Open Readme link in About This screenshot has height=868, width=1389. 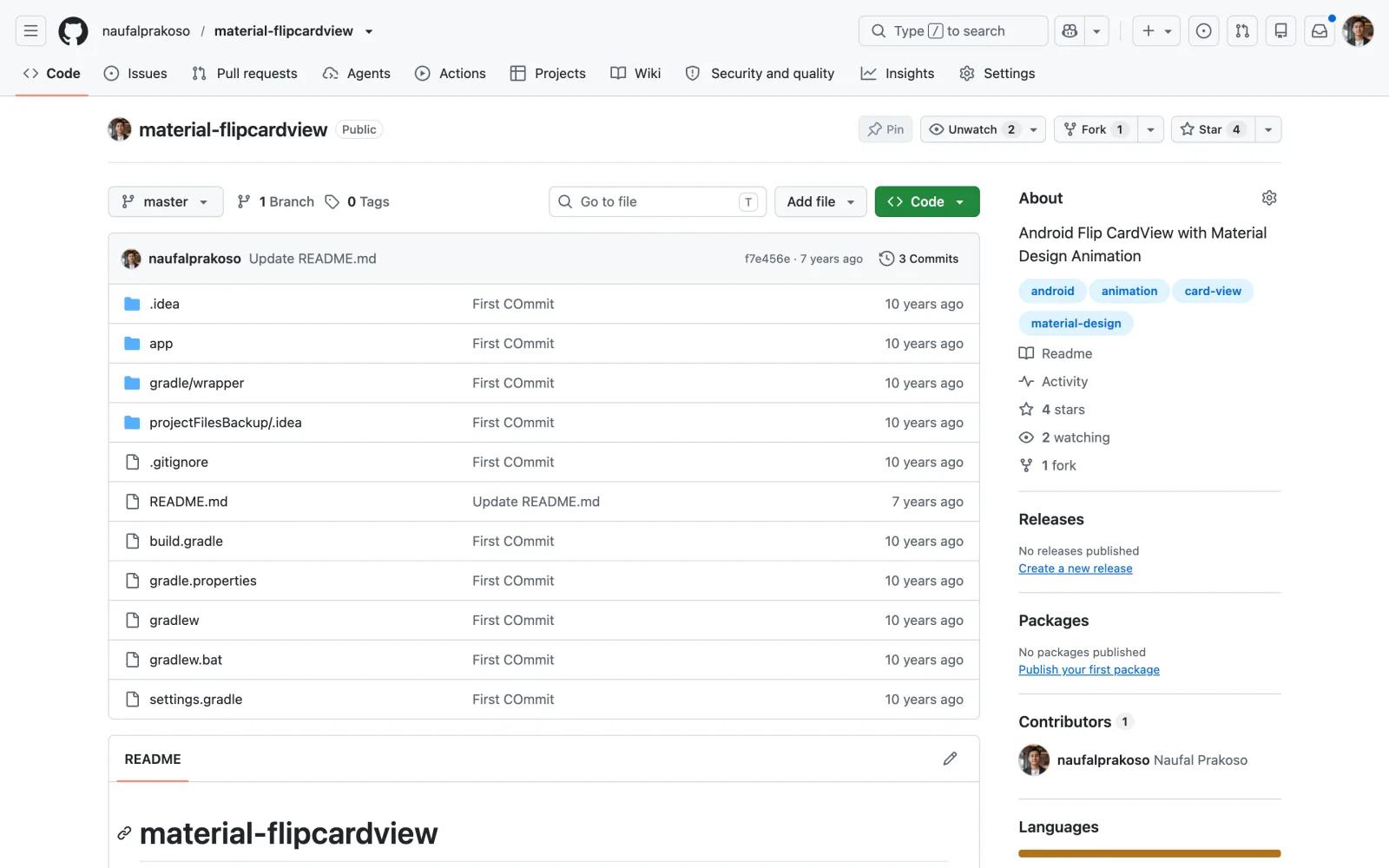tap(1056, 353)
